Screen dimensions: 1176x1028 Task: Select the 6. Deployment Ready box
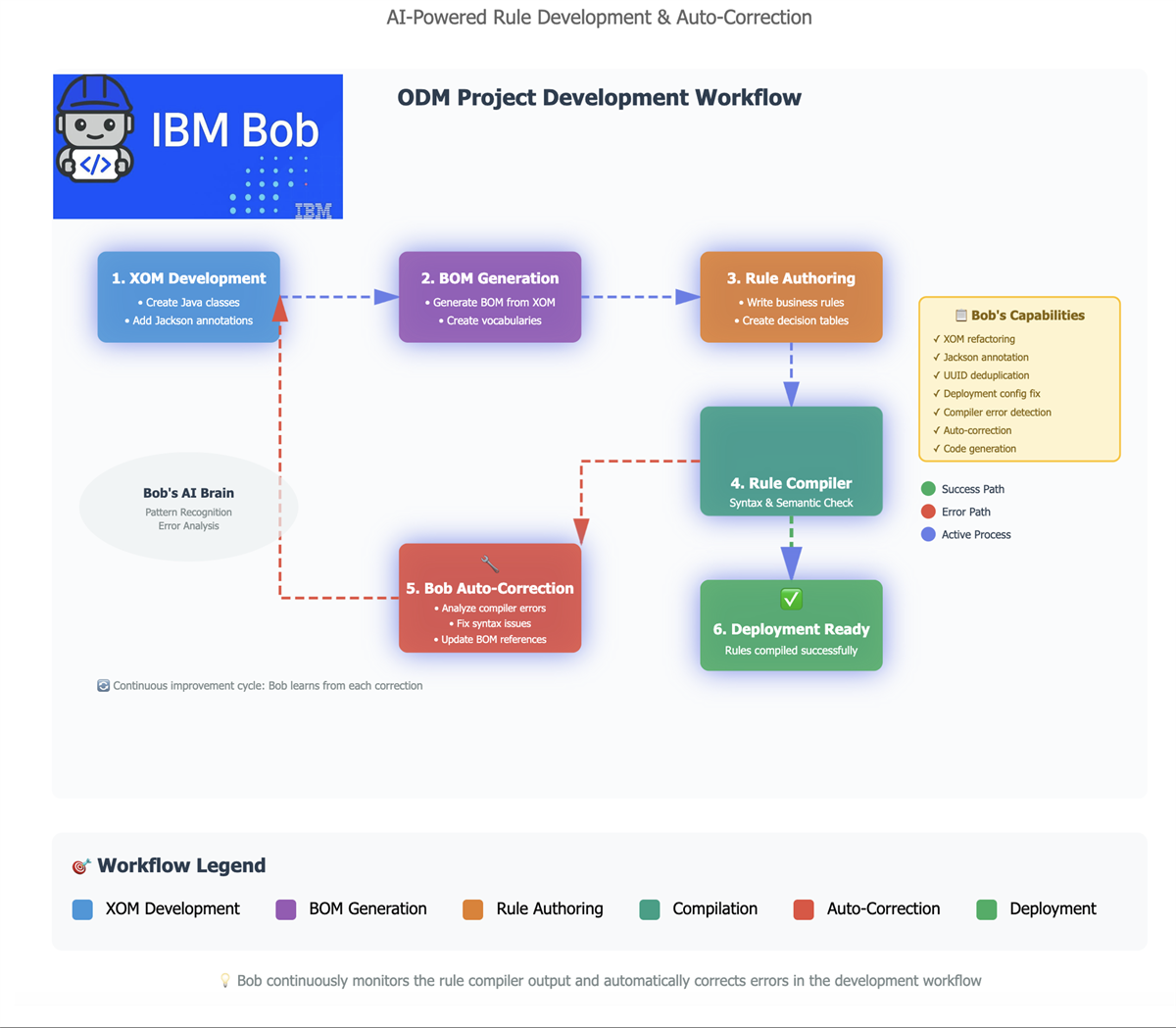(791, 625)
